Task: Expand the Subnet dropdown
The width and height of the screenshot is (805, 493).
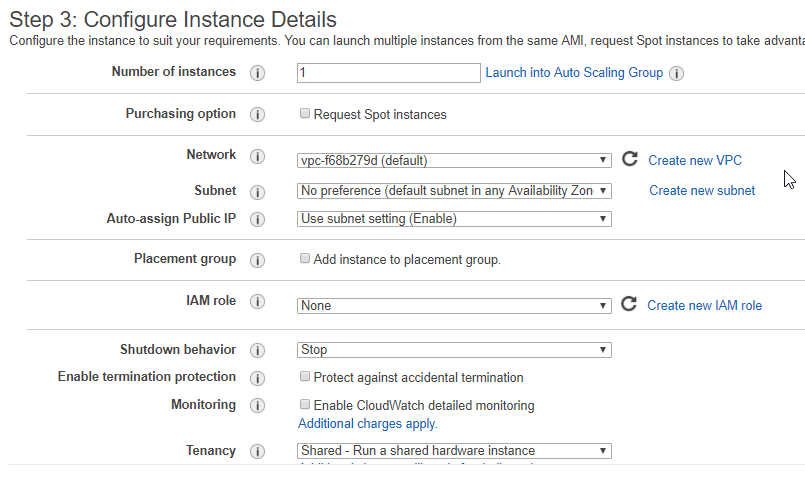Action: click(454, 191)
